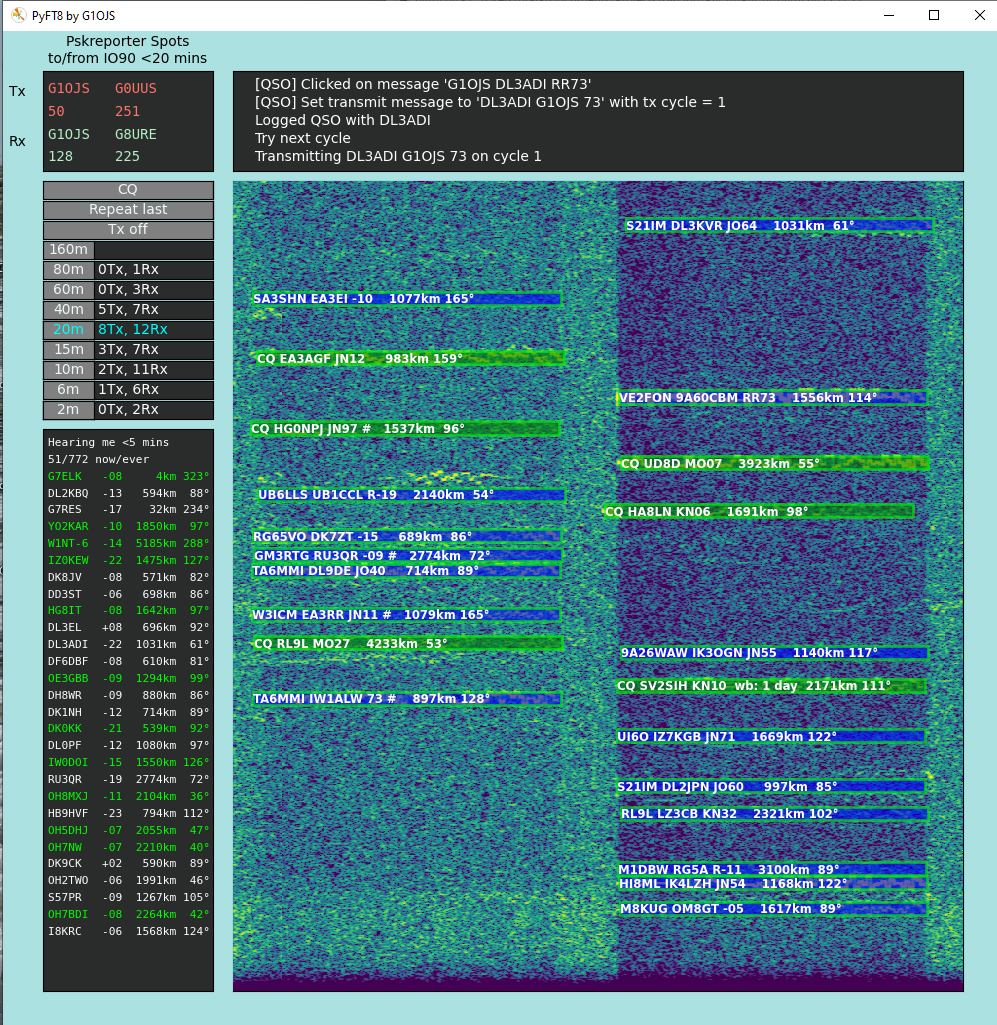The height and width of the screenshot is (1025, 997).
Task: Switch to the 80m band
Action: coord(68,269)
